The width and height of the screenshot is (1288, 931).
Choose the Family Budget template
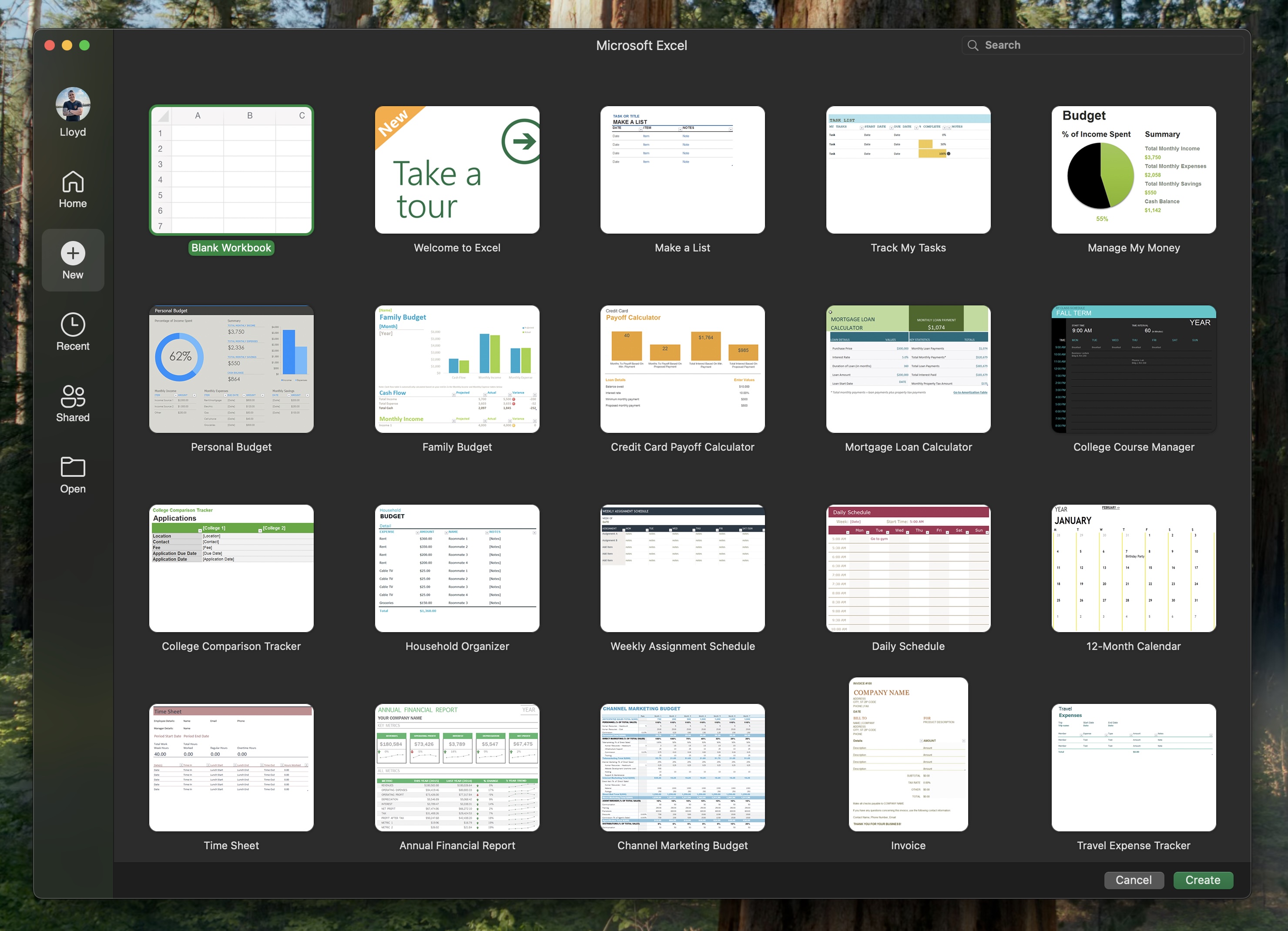click(x=456, y=369)
